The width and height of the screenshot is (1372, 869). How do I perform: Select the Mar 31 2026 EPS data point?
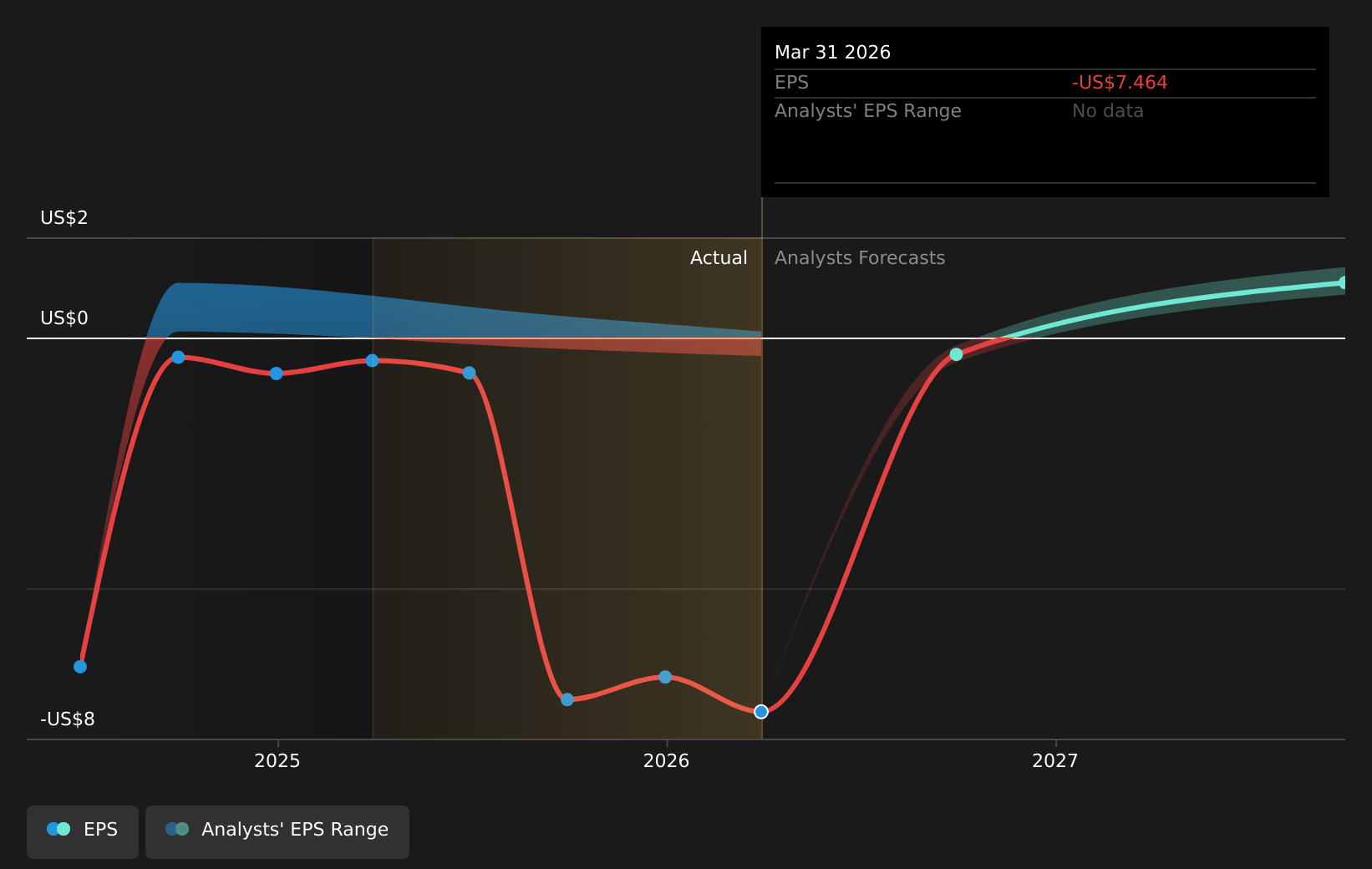click(x=760, y=712)
